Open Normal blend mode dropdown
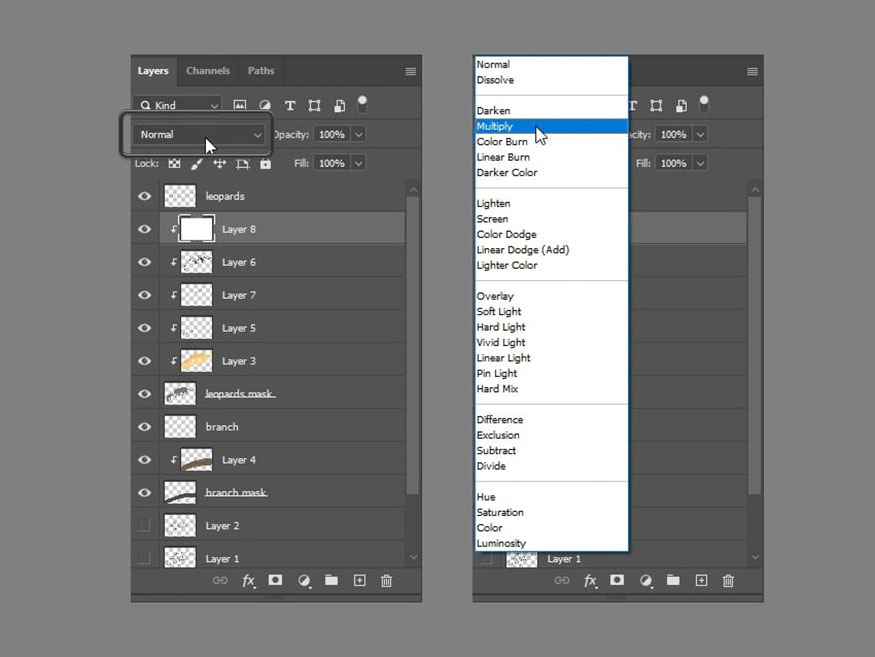The height and width of the screenshot is (657, 875). pyautogui.click(x=198, y=135)
